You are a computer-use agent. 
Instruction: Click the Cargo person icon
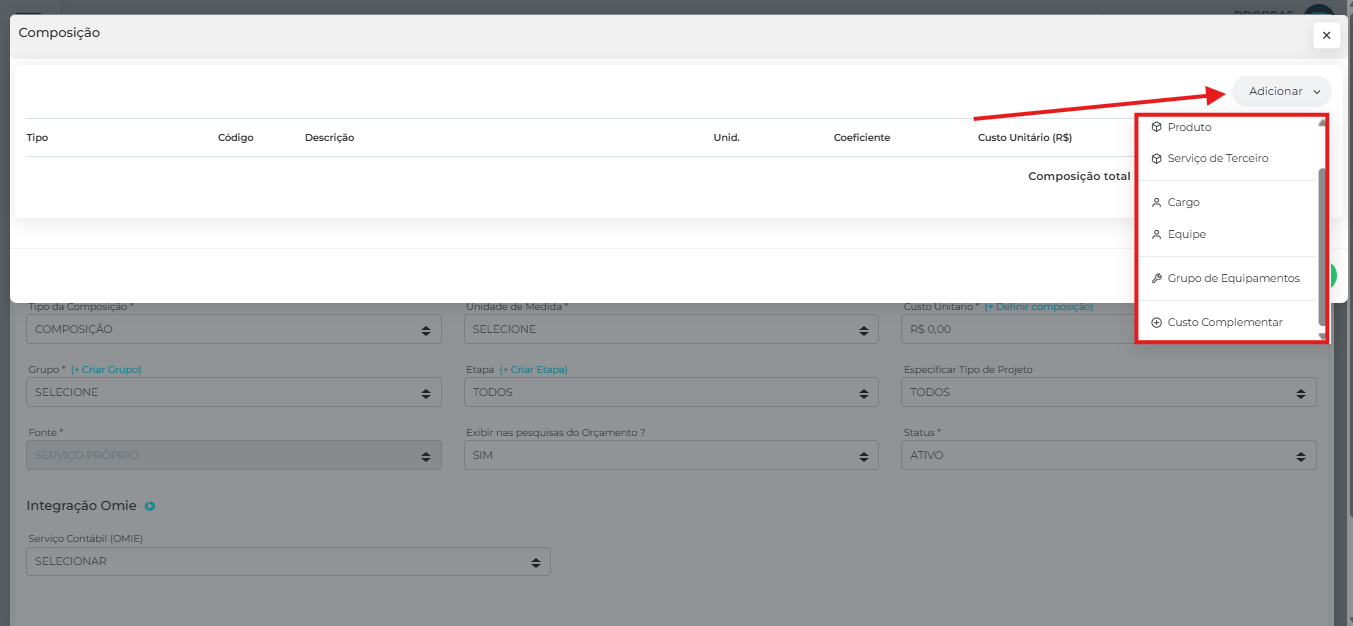(x=1157, y=202)
